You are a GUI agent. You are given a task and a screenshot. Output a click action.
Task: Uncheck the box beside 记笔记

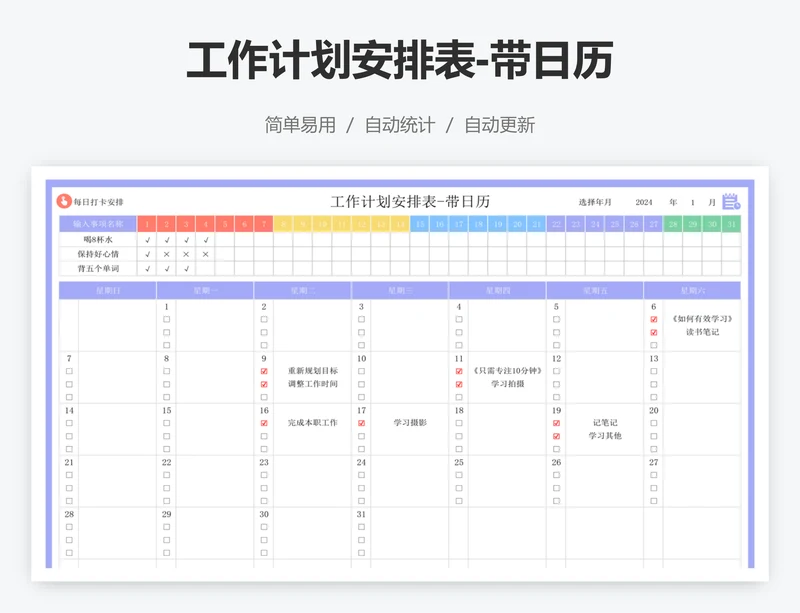[556, 423]
